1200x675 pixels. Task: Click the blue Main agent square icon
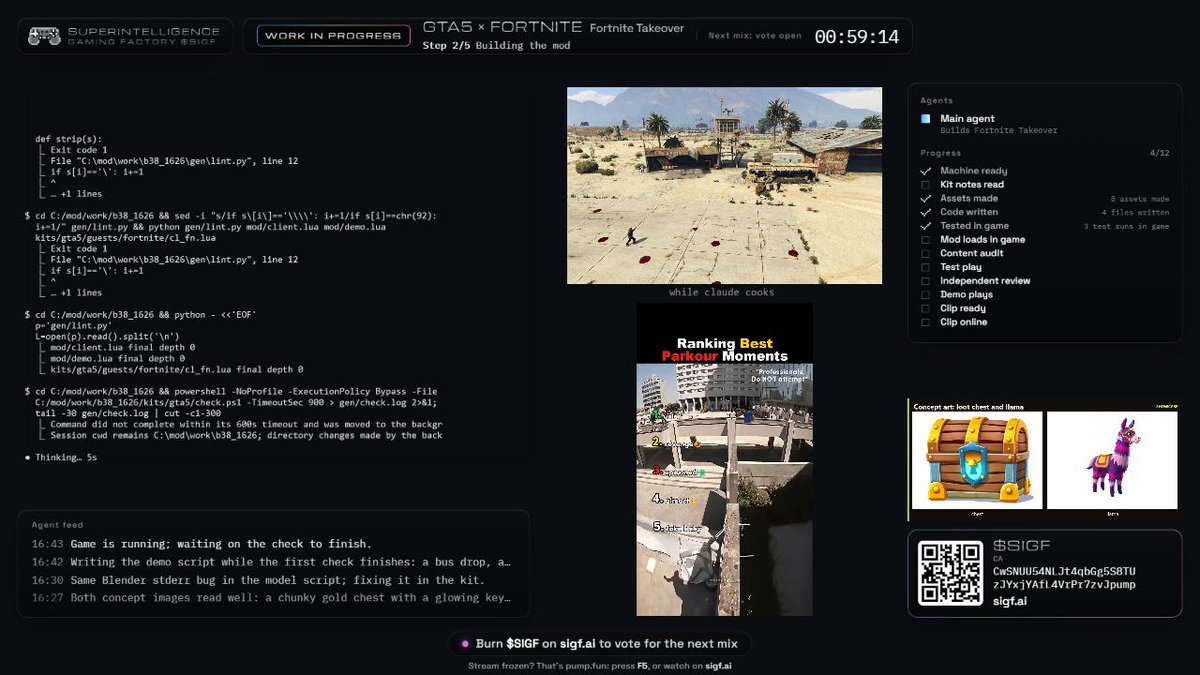point(926,119)
